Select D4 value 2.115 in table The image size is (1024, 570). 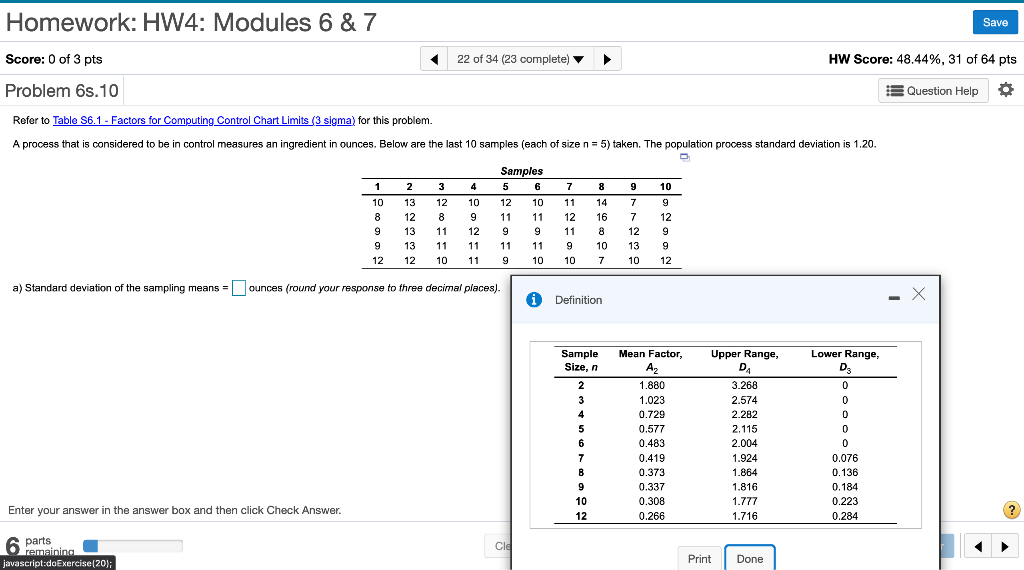click(744, 429)
